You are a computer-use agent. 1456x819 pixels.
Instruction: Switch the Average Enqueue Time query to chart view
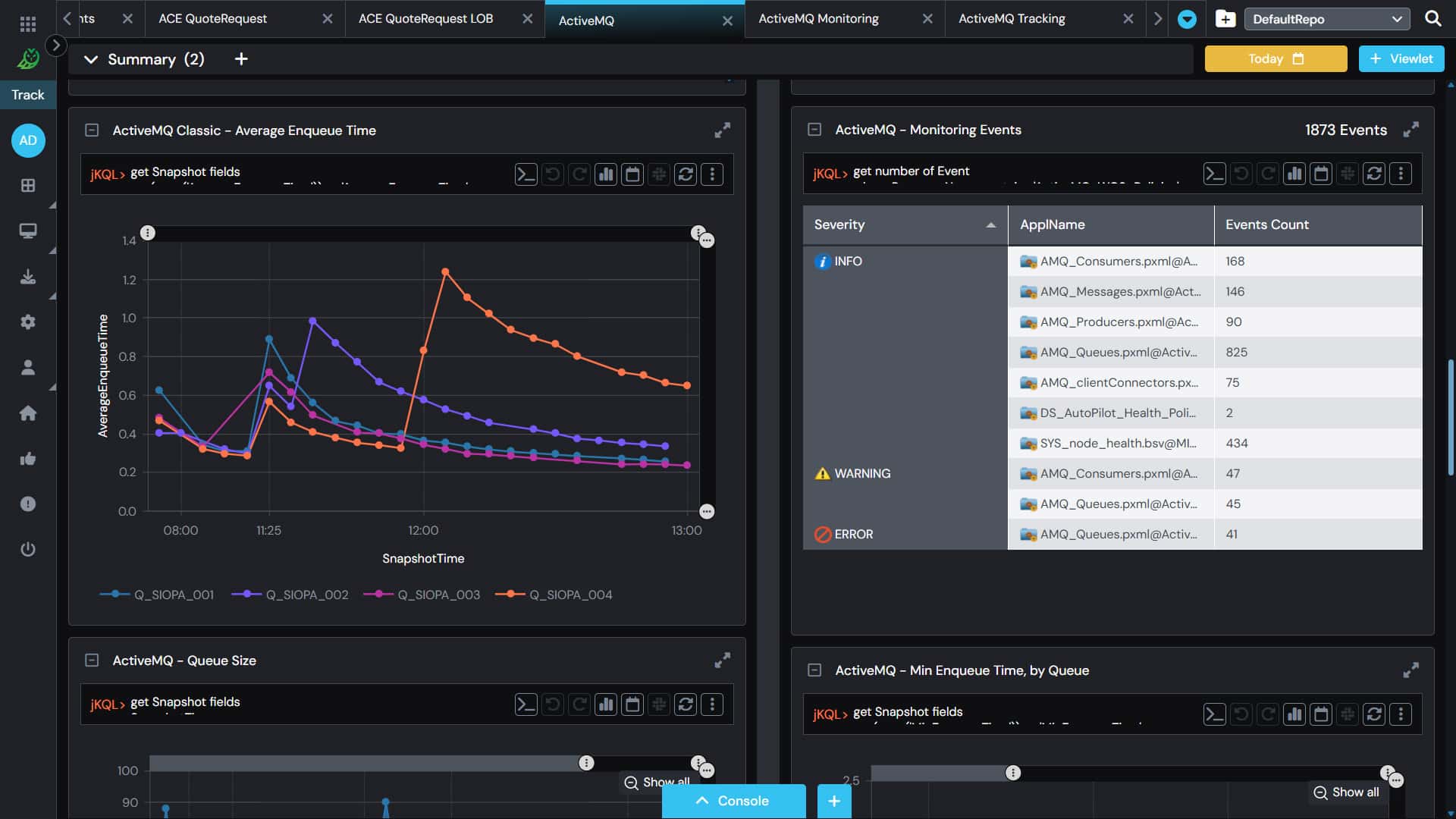point(606,174)
